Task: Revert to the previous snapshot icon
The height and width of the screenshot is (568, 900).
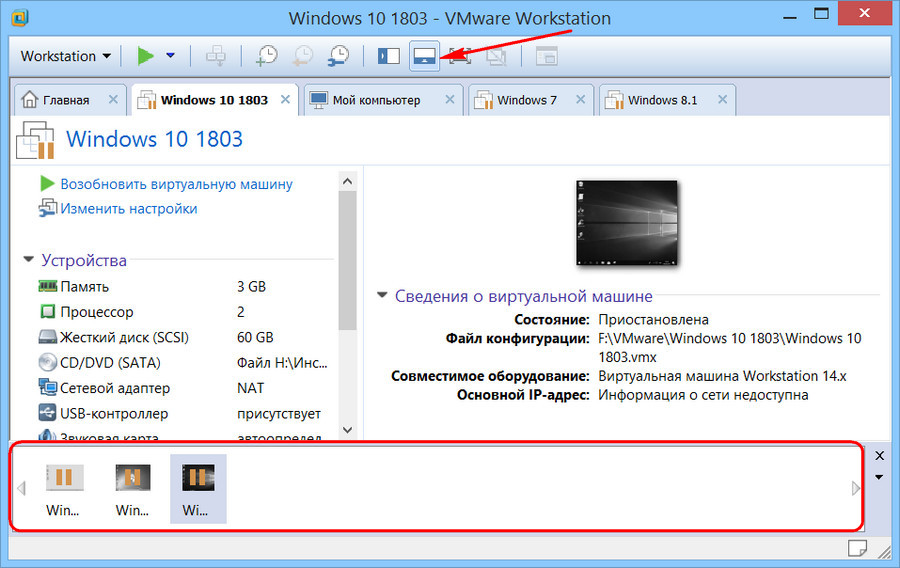Action: [302, 56]
